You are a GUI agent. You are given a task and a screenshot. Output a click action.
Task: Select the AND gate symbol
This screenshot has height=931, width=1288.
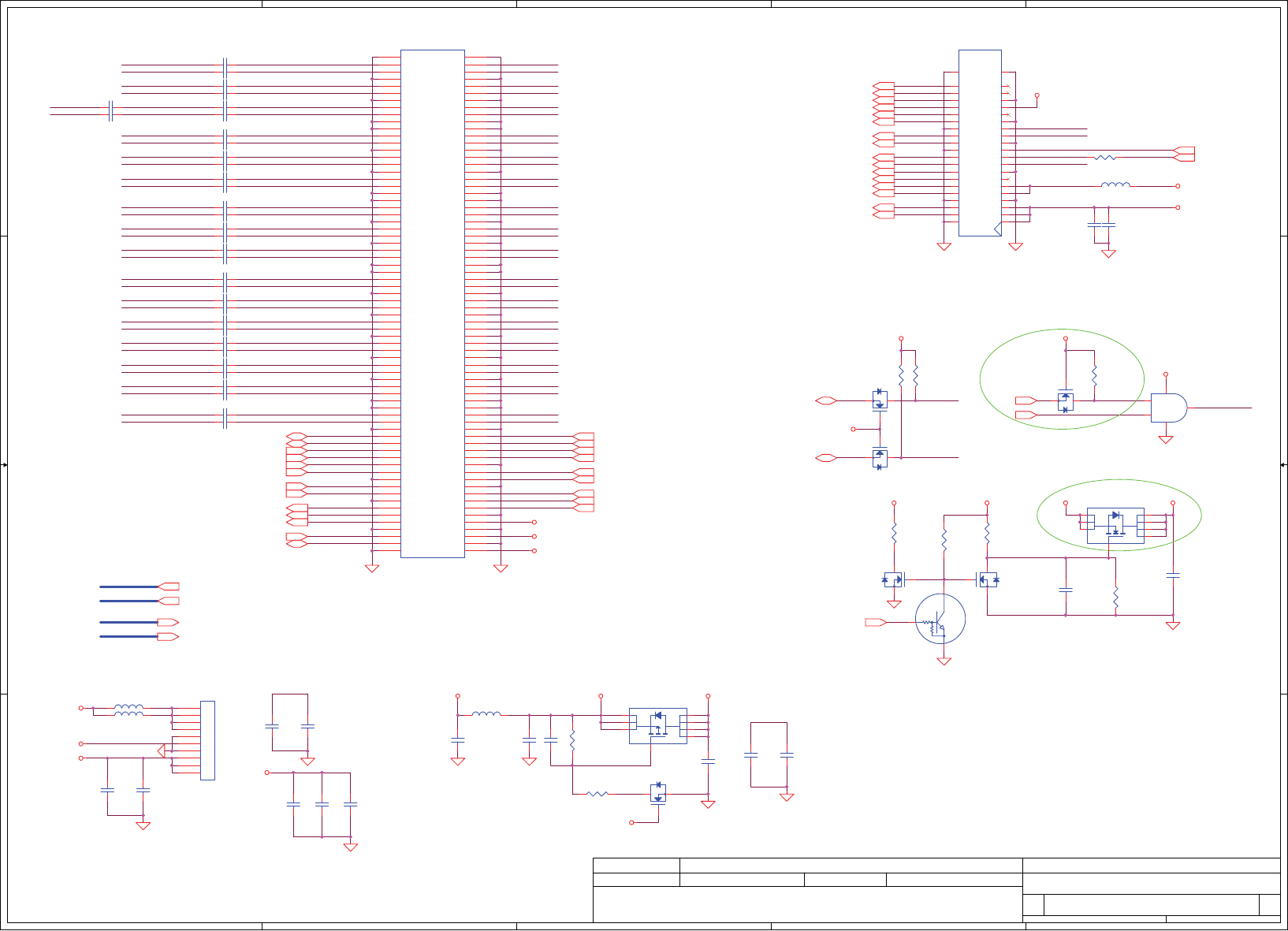pos(1169,408)
